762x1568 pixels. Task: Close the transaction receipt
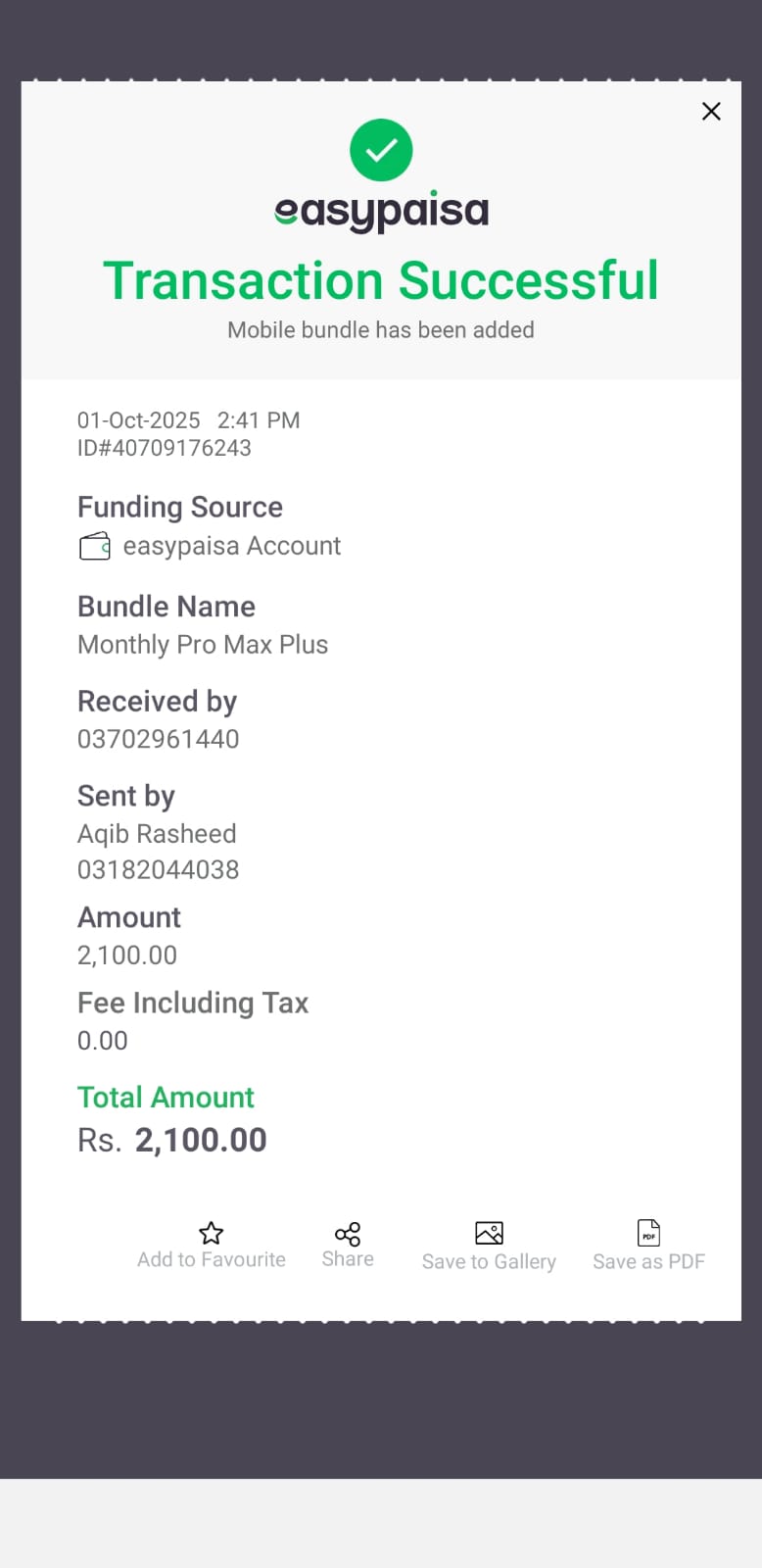[x=711, y=112]
